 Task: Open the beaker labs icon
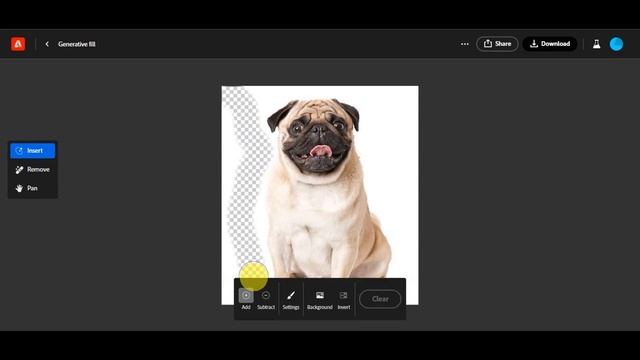(x=596, y=44)
